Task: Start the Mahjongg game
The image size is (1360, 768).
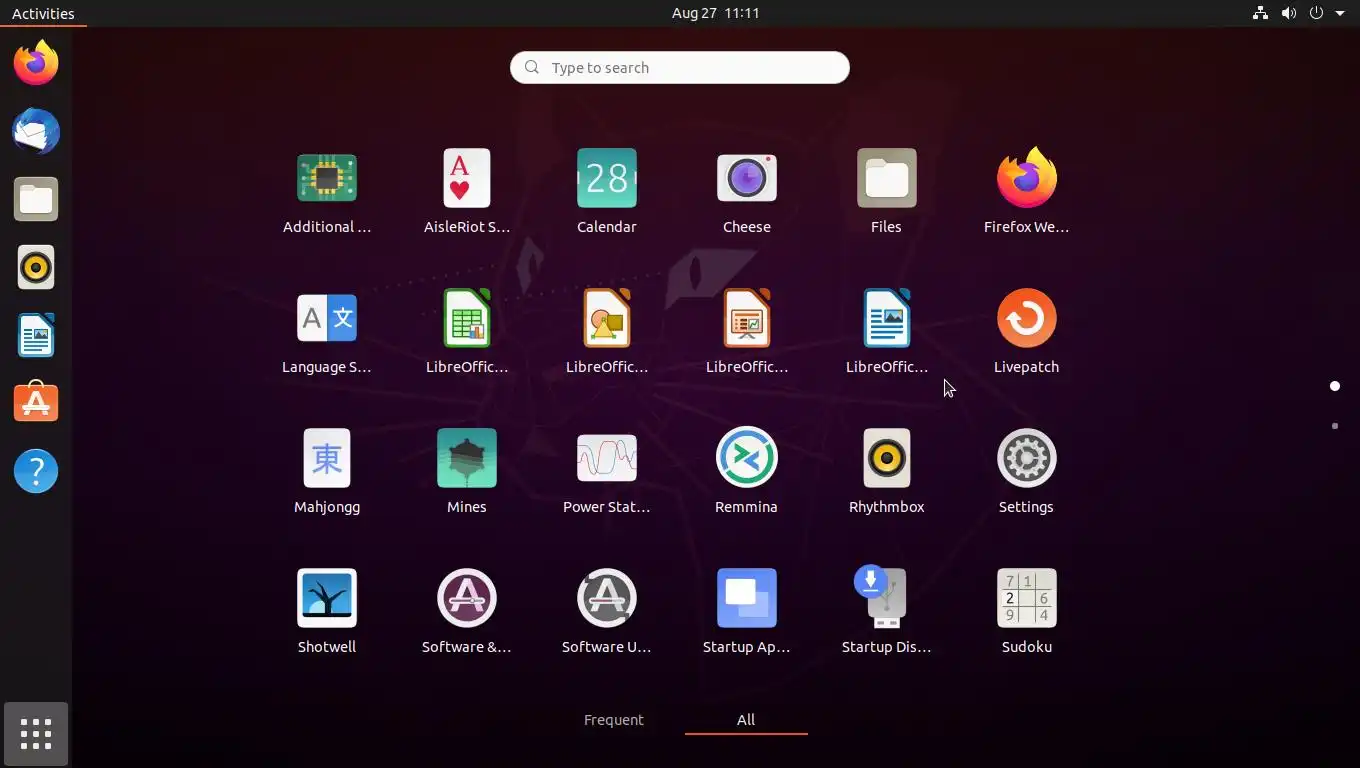Action: pyautogui.click(x=327, y=459)
